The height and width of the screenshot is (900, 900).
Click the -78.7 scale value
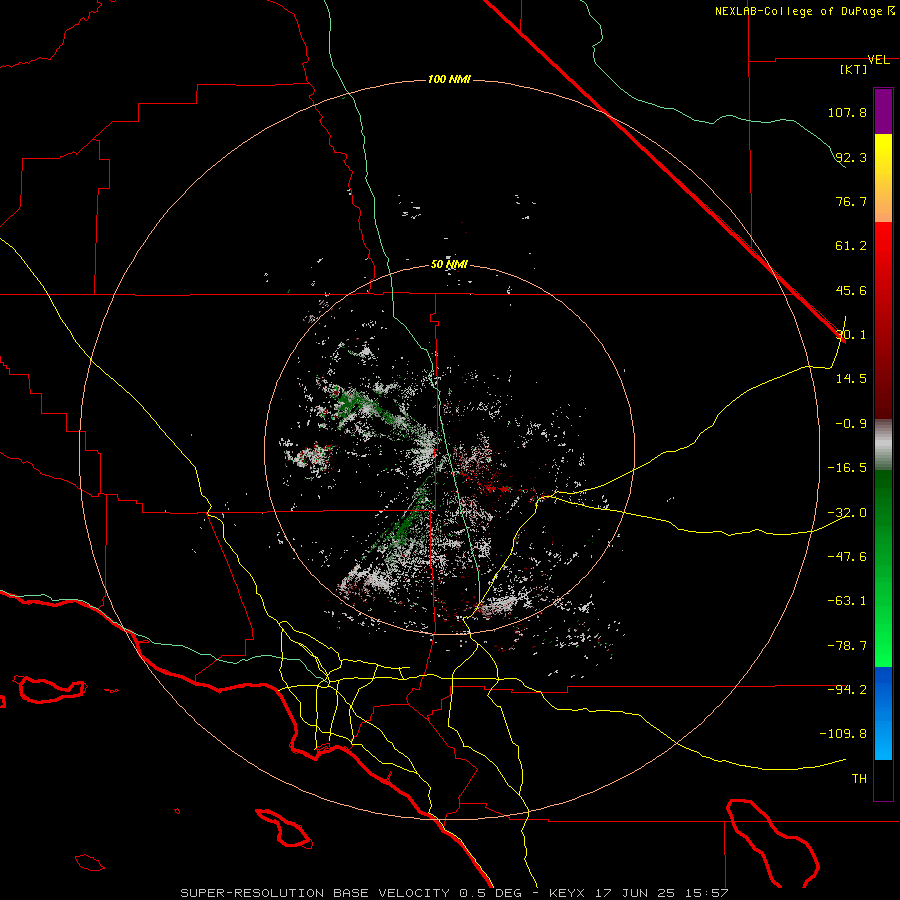pos(847,646)
